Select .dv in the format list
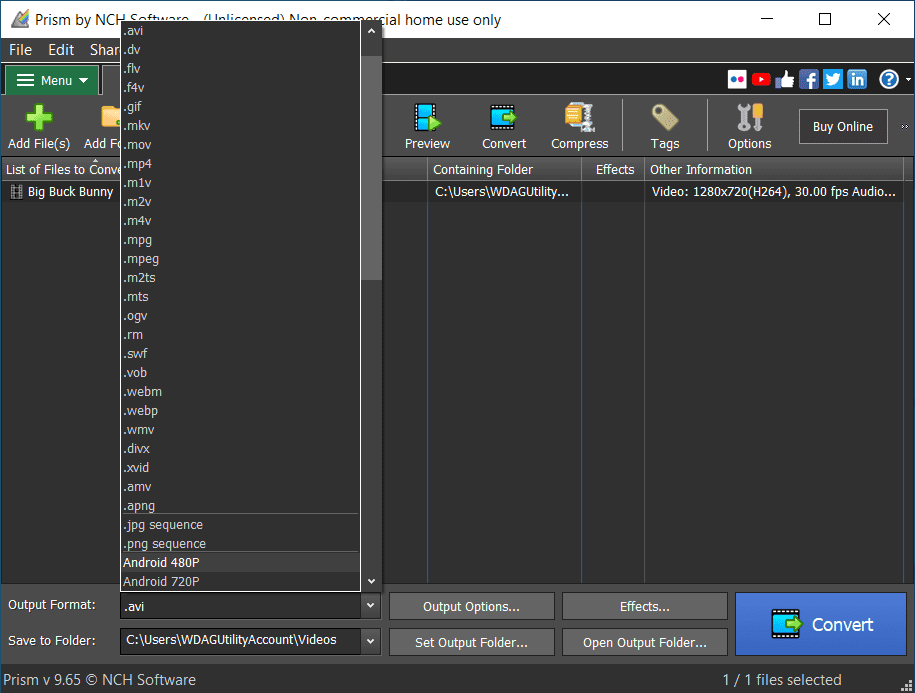 click(x=240, y=50)
